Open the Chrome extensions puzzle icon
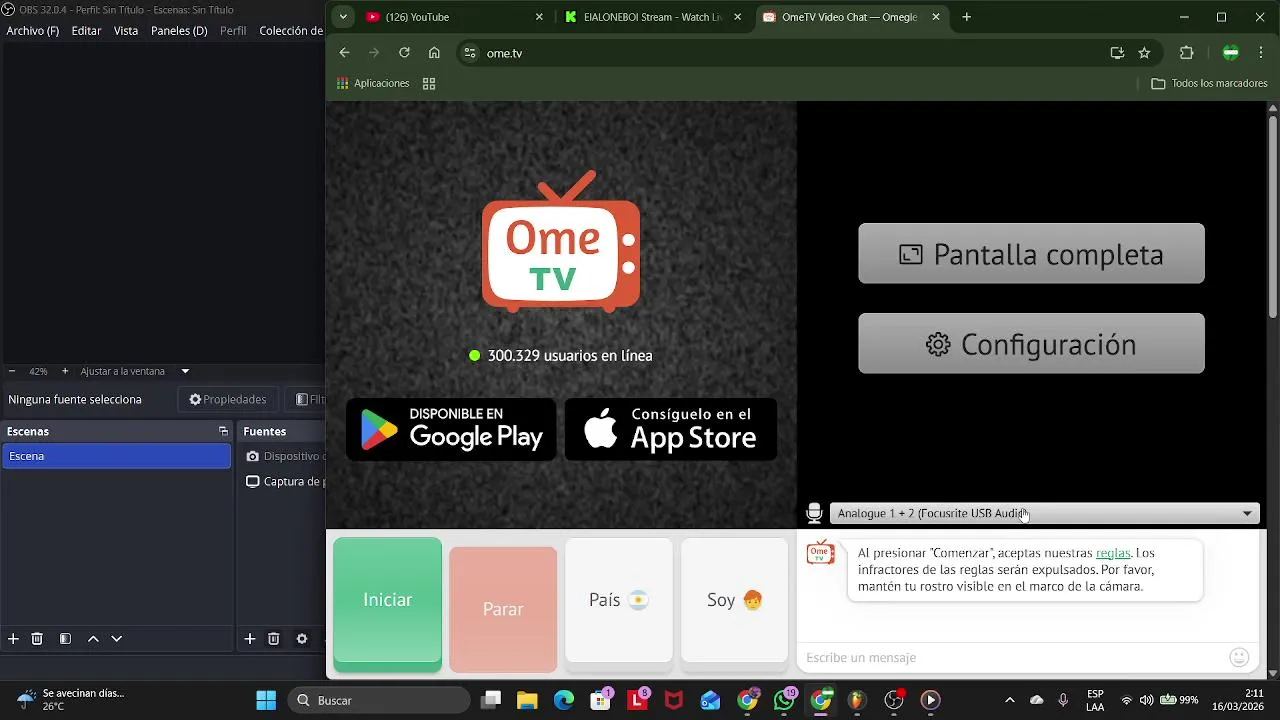 tap(1187, 53)
